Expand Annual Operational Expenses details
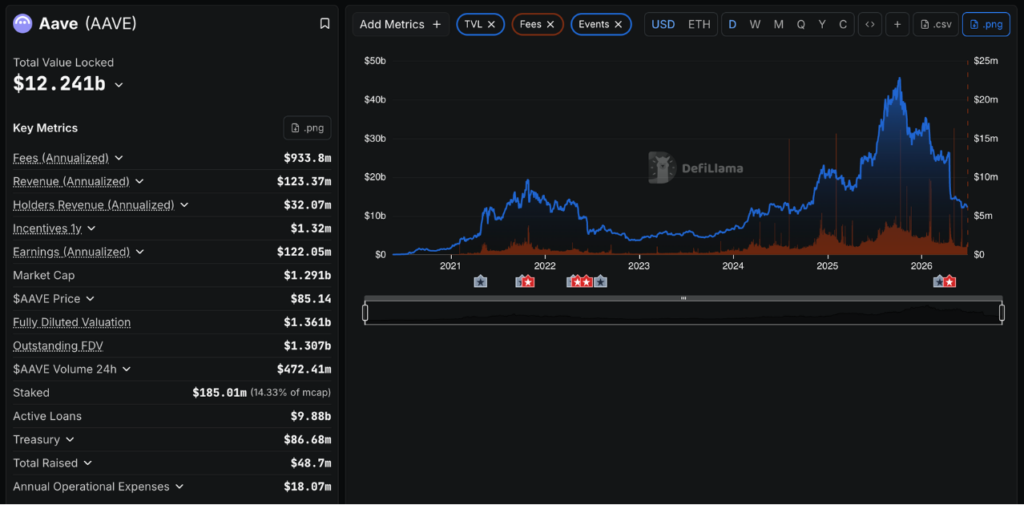This screenshot has height=505, width=1024. pyautogui.click(x=180, y=487)
